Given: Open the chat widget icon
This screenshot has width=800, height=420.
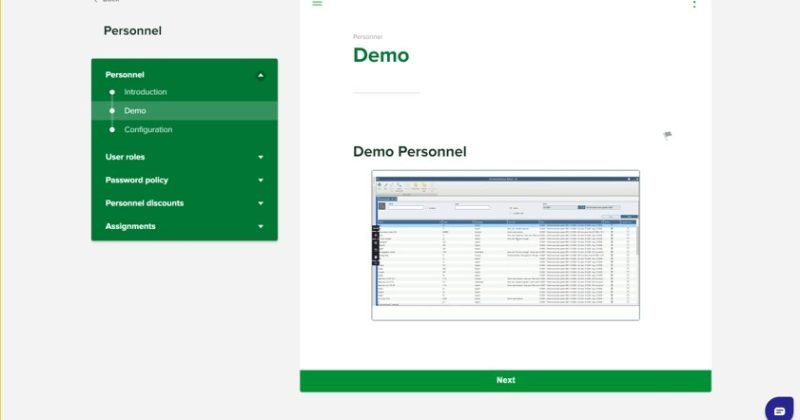Looking at the screenshot, I should 779,410.
